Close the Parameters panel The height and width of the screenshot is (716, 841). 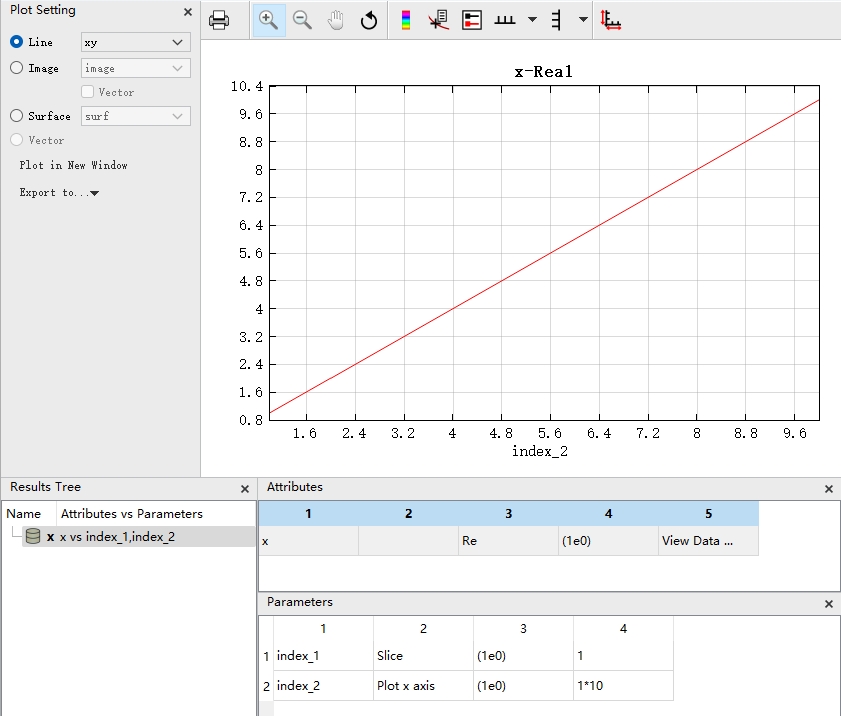pyautogui.click(x=829, y=604)
